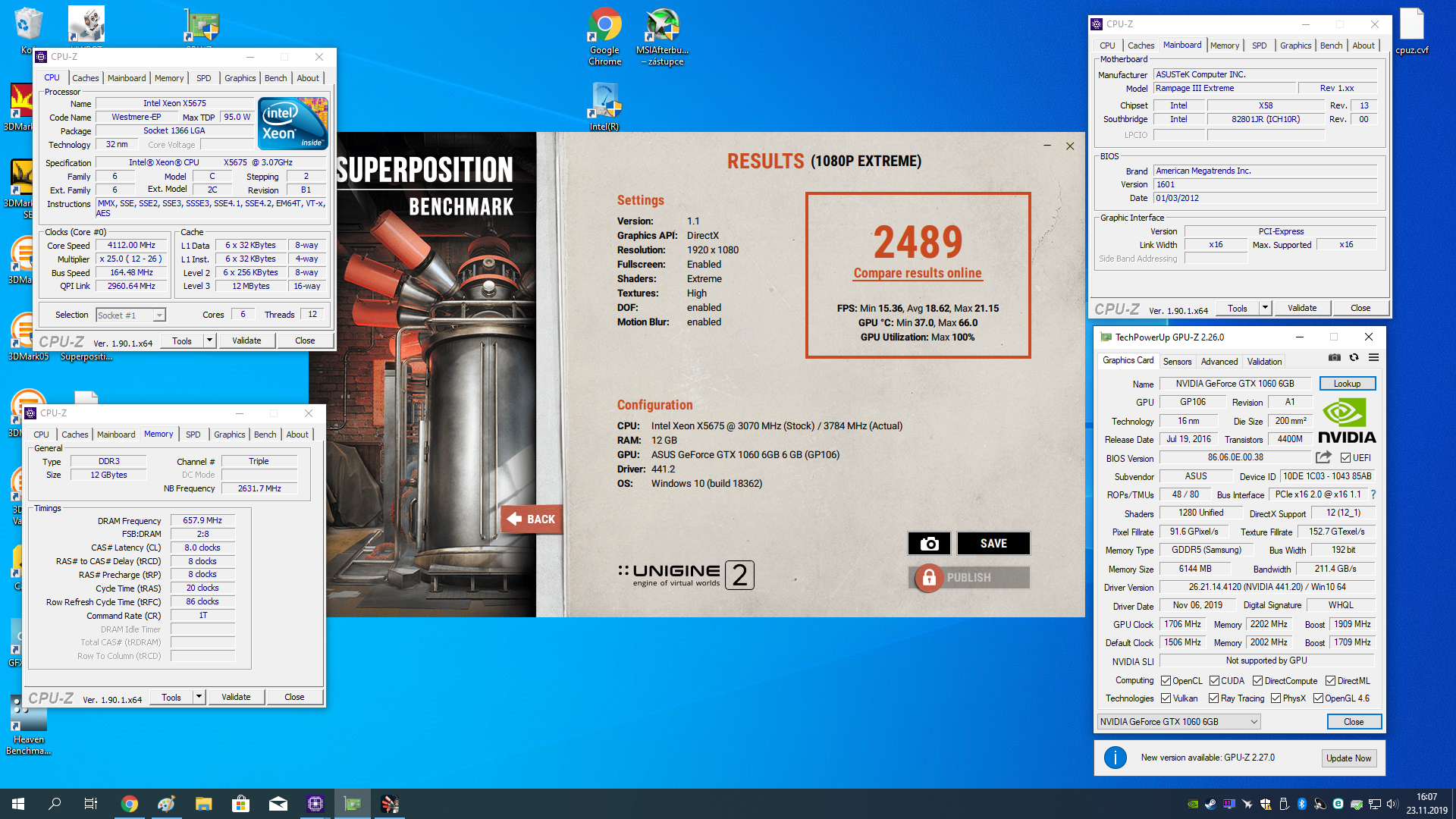Click Bus Interface question mark icon

[1373, 494]
